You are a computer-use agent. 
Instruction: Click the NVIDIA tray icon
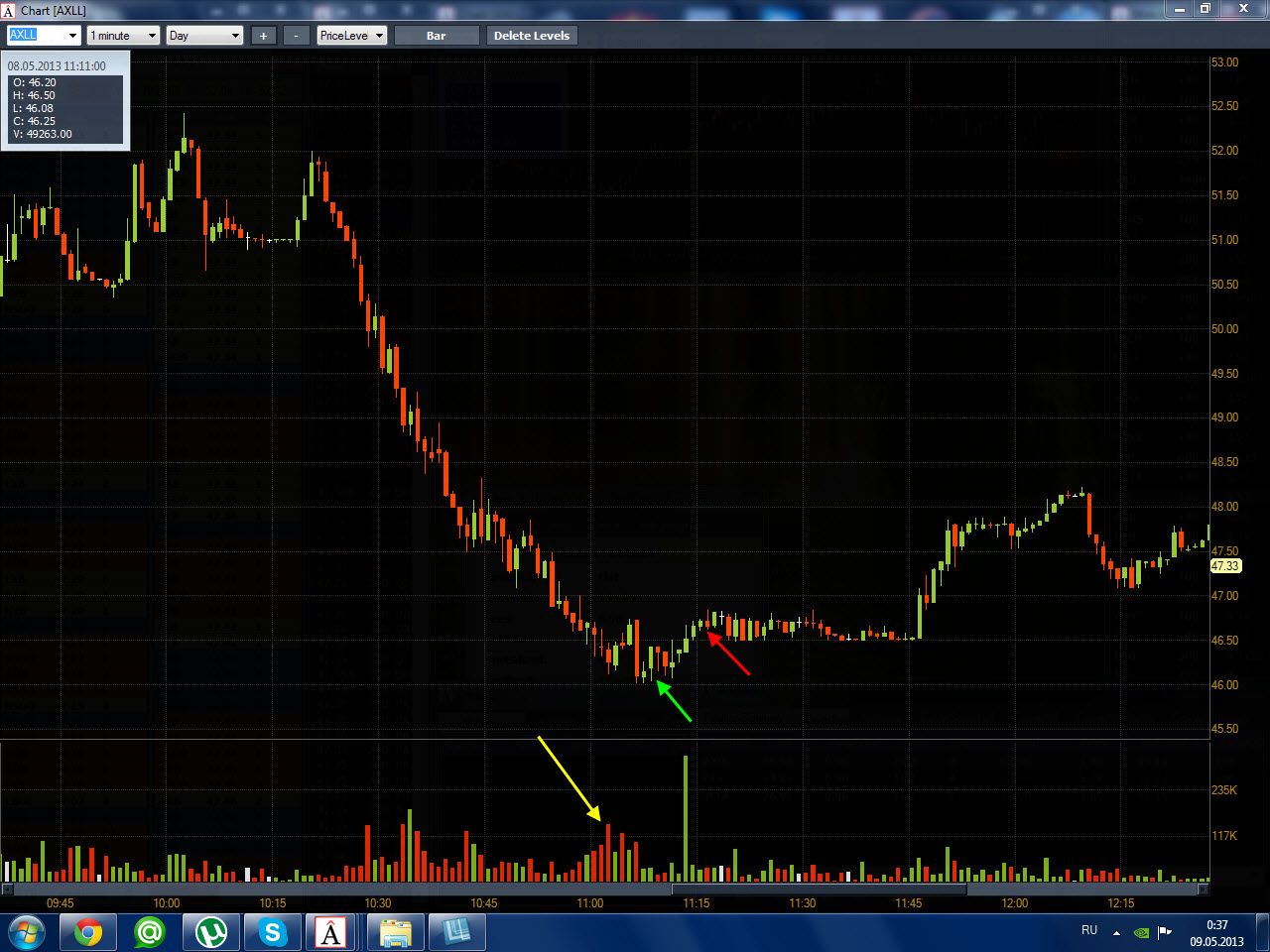[x=1142, y=932]
